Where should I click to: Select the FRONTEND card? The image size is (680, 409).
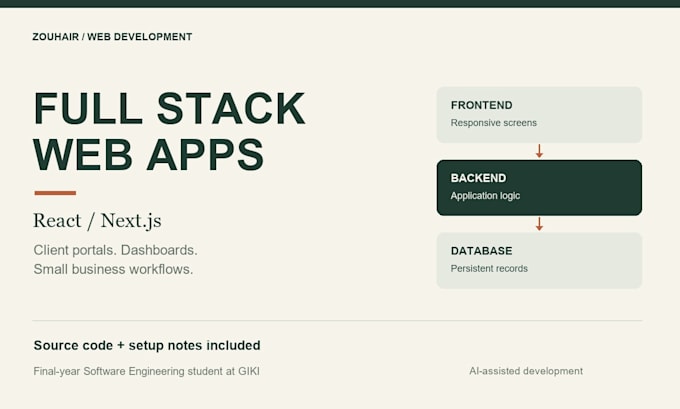[539, 115]
